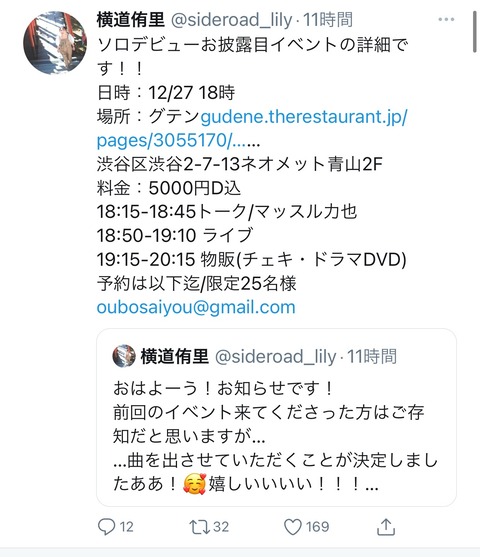
Task: Open the @sideroad_lily handle at the top
Action: tap(232, 20)
